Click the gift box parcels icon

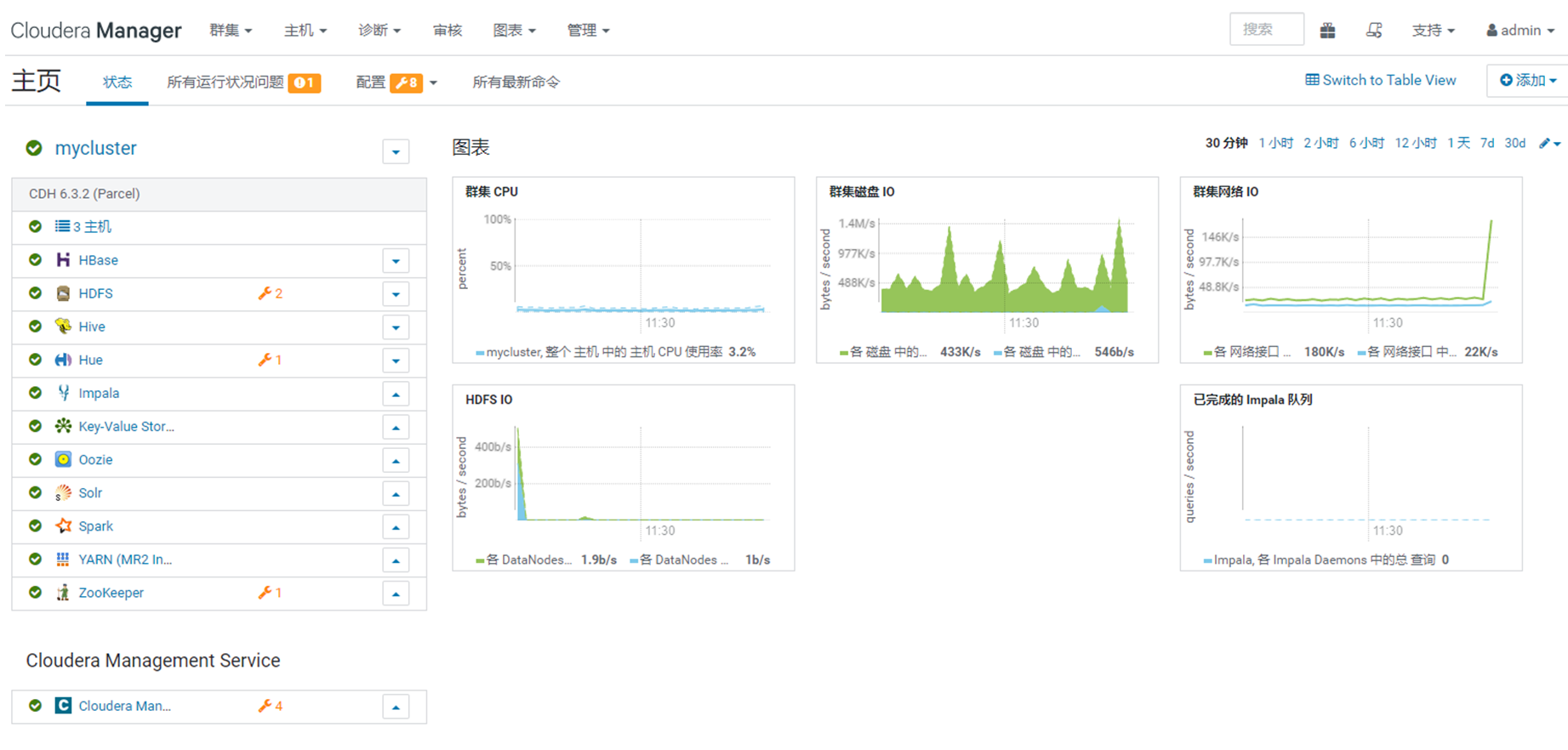(x=1327, y=31)
